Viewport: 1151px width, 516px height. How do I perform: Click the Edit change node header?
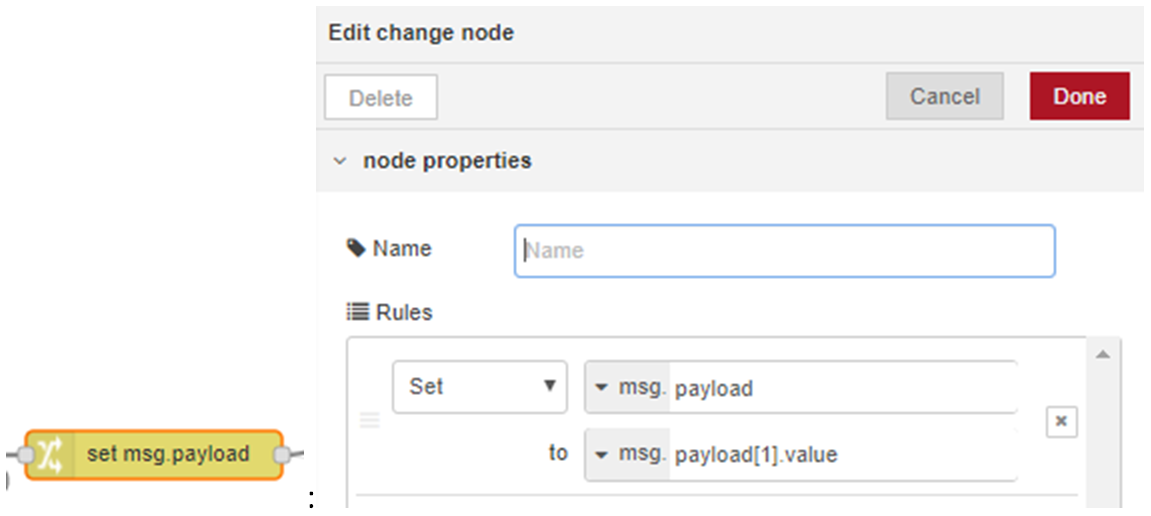pos(421,33)
